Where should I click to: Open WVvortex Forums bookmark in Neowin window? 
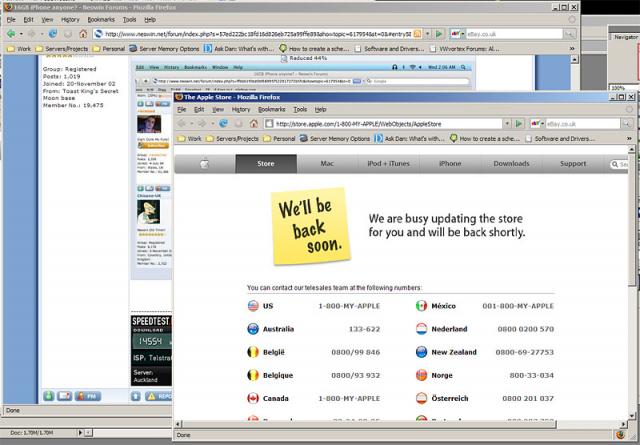tap(464, 49)
